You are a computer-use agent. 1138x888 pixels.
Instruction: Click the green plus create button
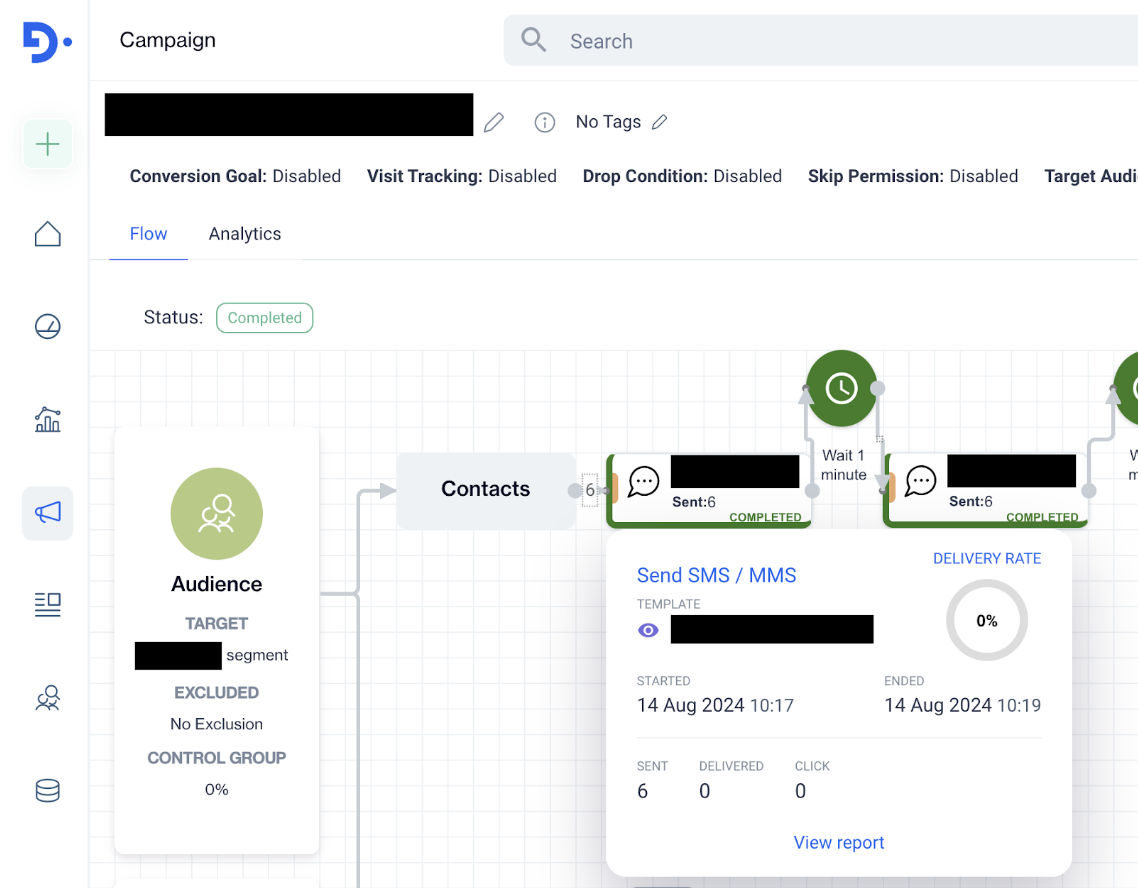point(48,144)
